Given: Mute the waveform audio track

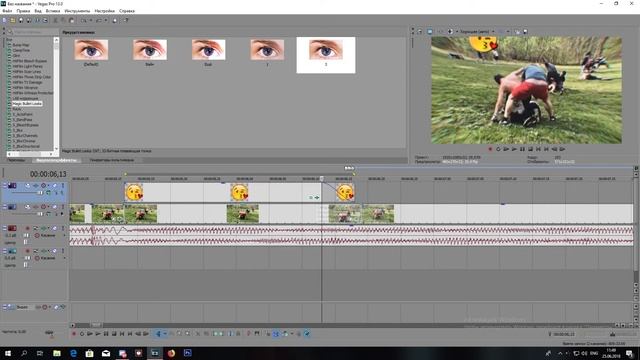Looking at the screenshot, I should (x=55, y=228).
